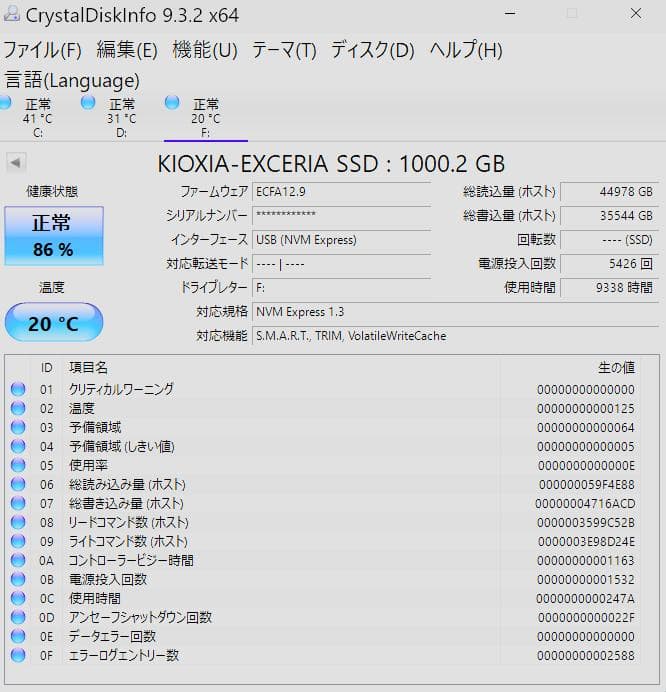Click the status orb for ID 03 予備領域
This screenshot has width=666, height=692.
[x=18, y=427]
